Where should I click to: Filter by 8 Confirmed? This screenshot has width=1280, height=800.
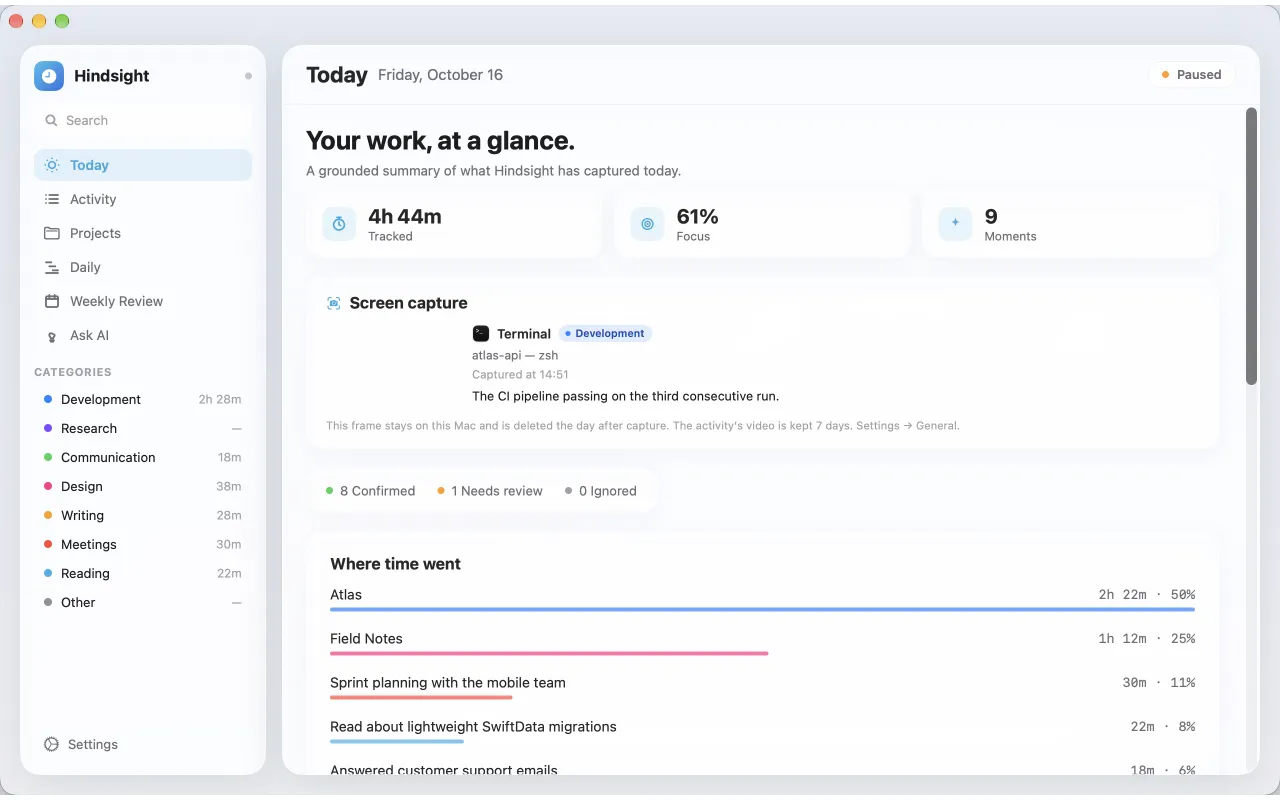[x=370, y=491]
